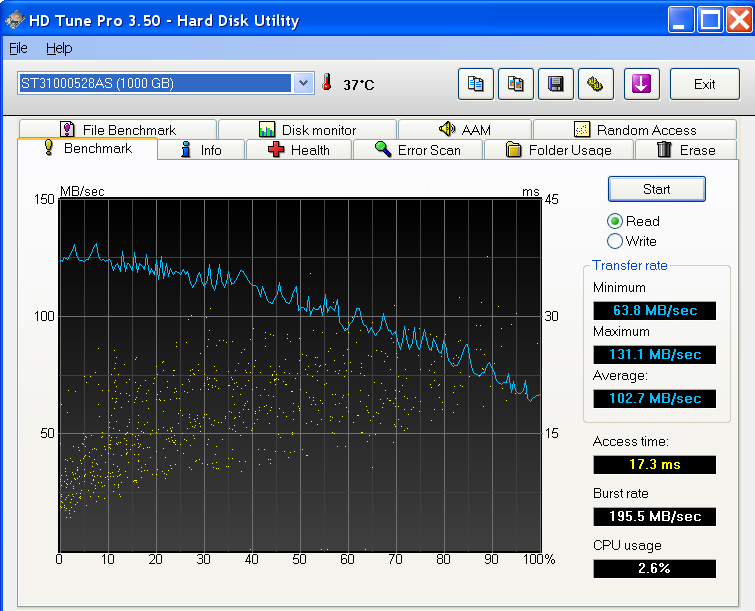
Task: Switch to the Disk monitor tab
Action: tap(307, 130)
